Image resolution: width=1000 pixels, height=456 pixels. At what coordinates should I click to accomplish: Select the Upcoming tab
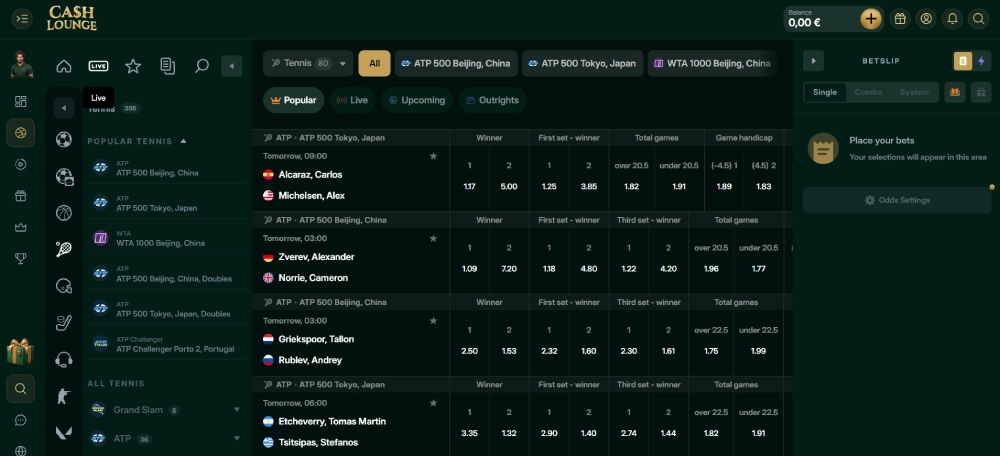point(417,100)
